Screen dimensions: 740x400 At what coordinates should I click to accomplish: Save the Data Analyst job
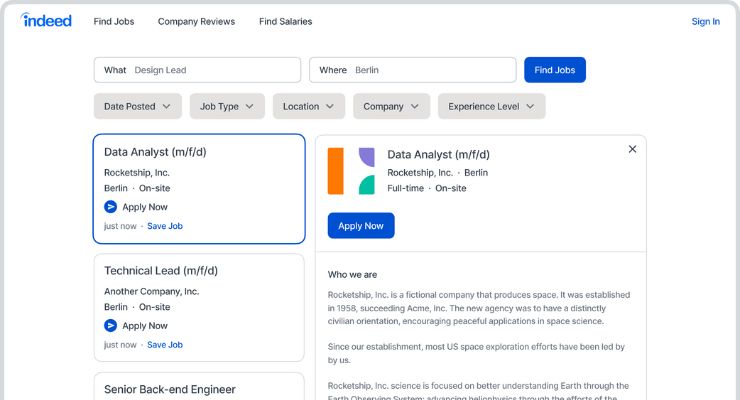(165, 226)
